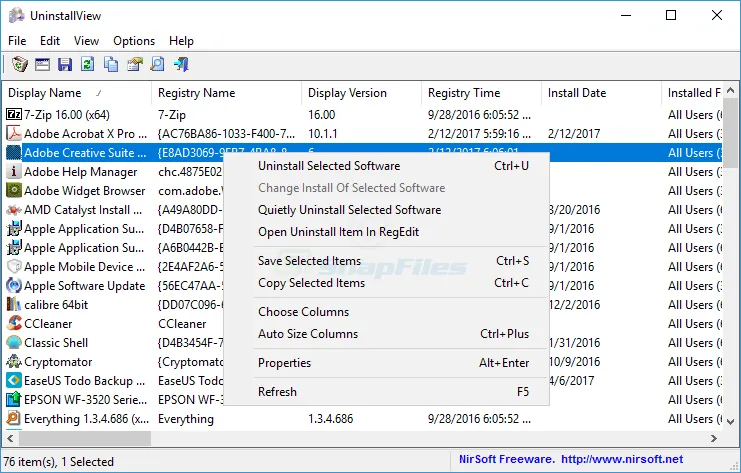
Task: Click the 2/12/2017 install date cell
Action: (574, 134)
